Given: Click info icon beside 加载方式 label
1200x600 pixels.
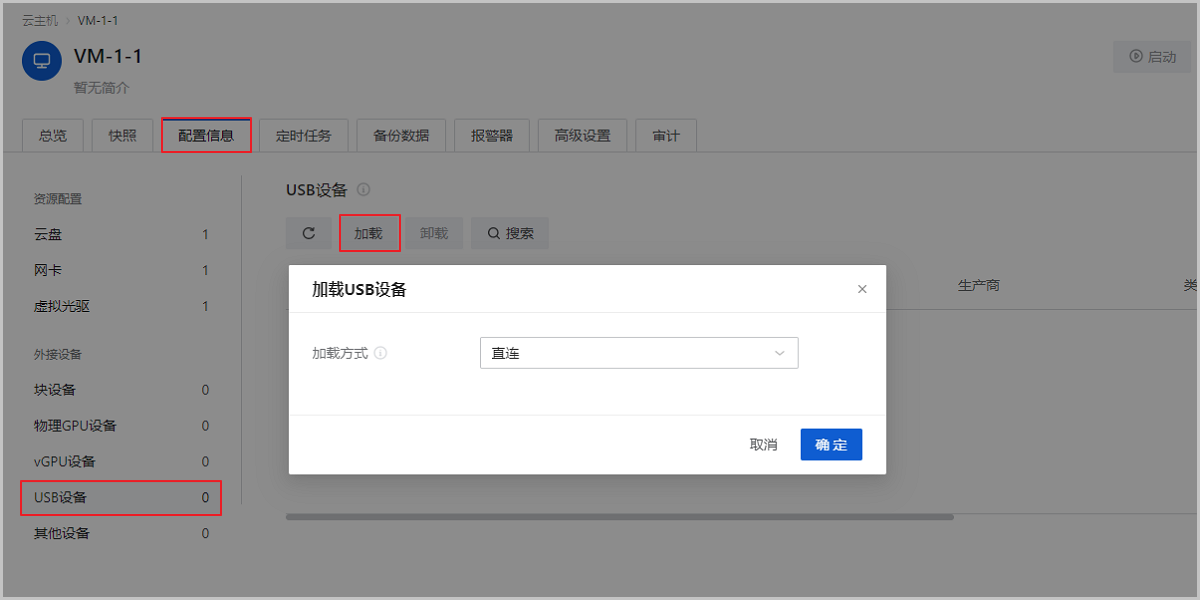Looking at the screenshot, I should coord(381,353).
